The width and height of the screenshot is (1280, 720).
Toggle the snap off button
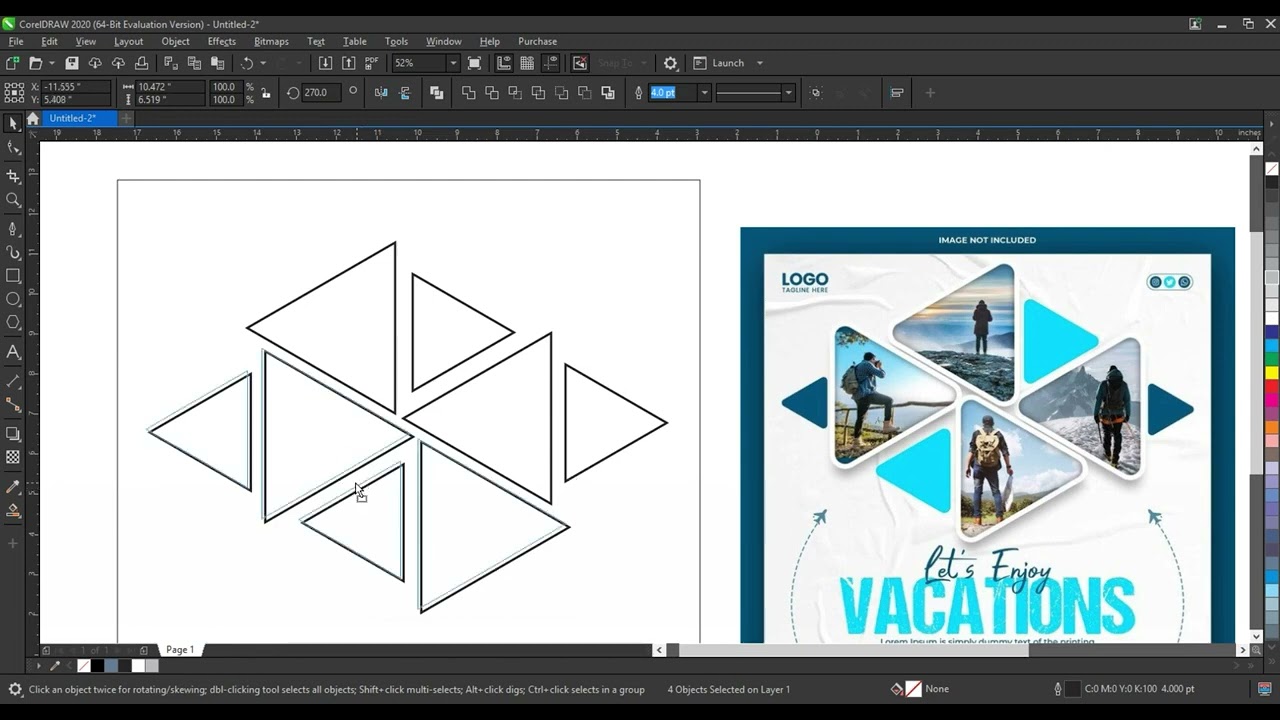click(580, 63)
